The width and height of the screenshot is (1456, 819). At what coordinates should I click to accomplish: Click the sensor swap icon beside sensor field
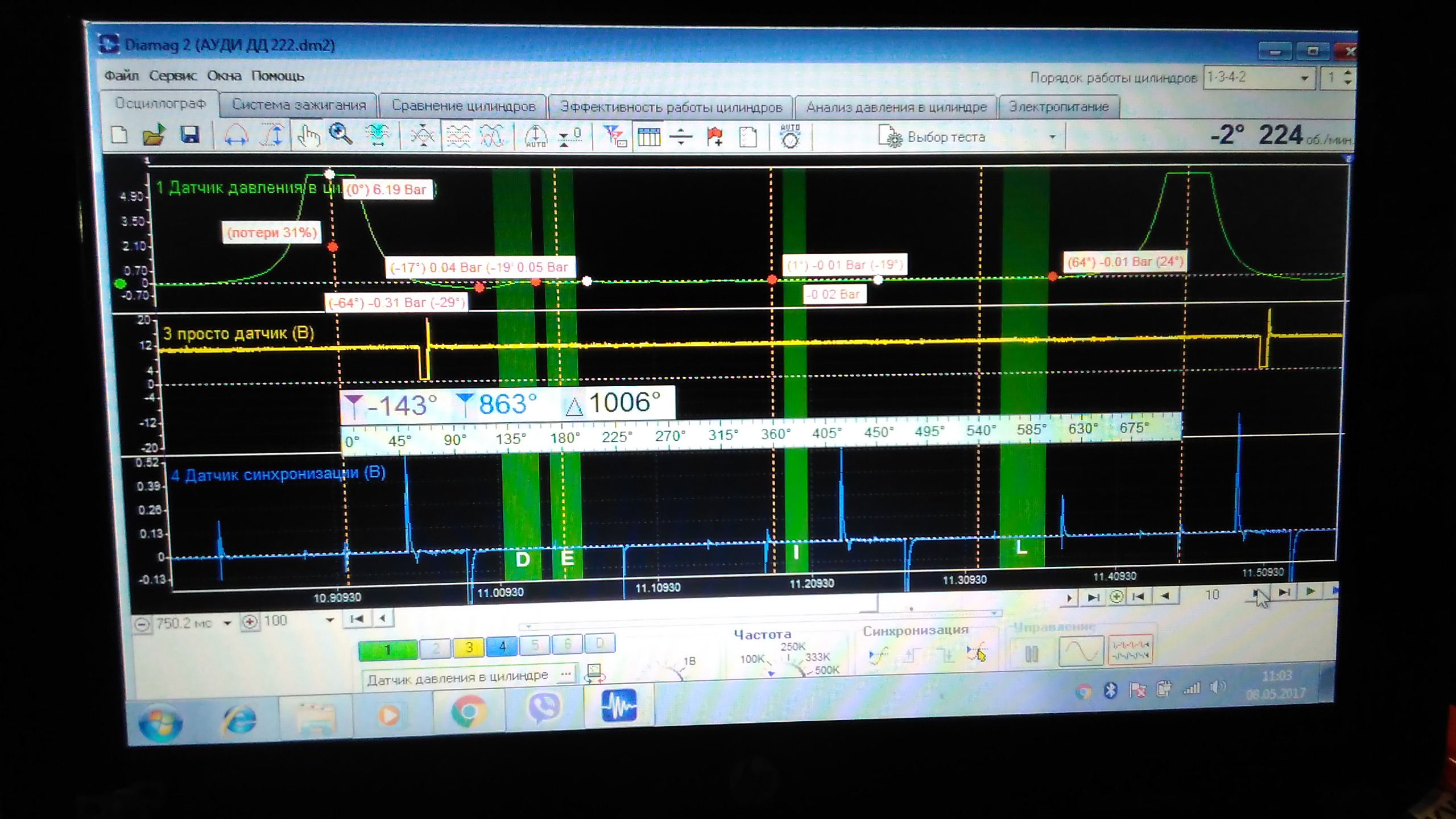[x=595, y=673]
